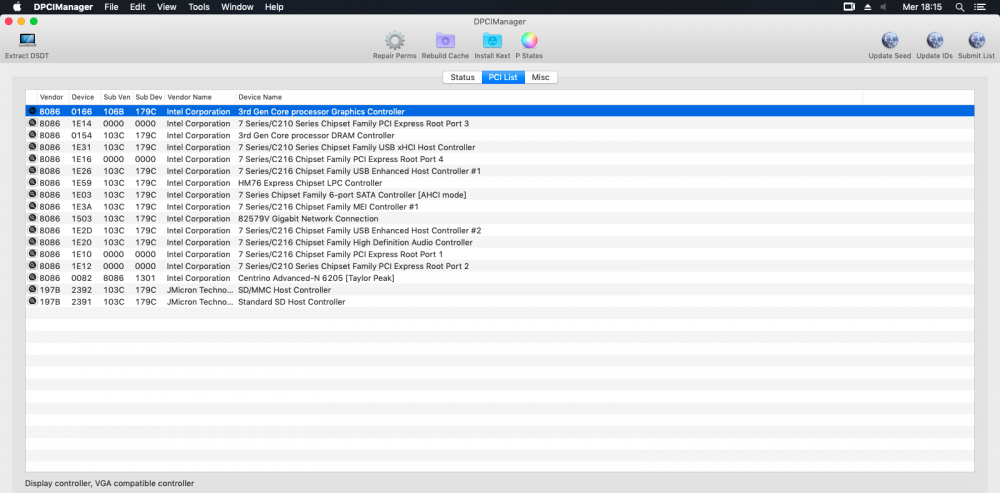Switch to the Status tab

[x=462, y=77]
